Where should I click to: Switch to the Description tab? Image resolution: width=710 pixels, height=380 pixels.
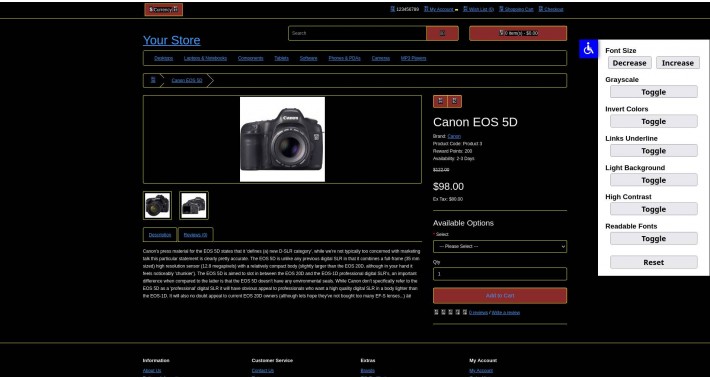click(160, 235)
